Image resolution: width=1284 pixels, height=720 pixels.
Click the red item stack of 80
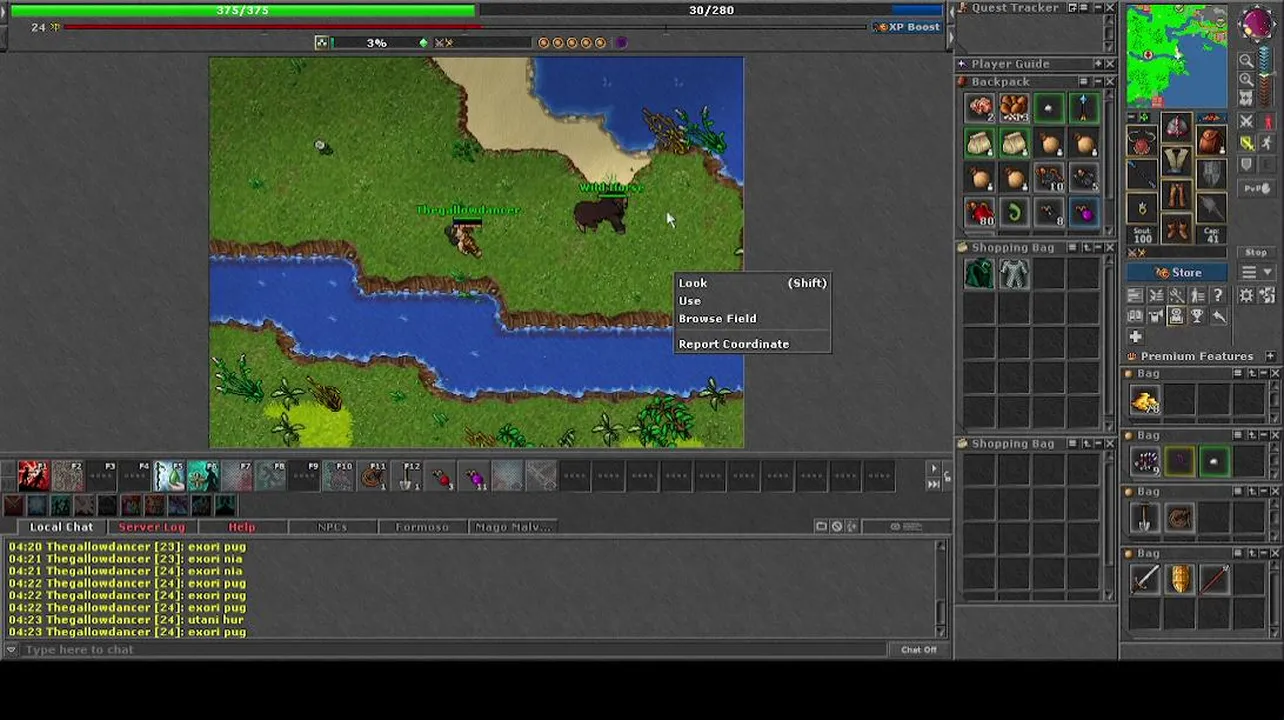pyautogui.click(x=980, y=212)
